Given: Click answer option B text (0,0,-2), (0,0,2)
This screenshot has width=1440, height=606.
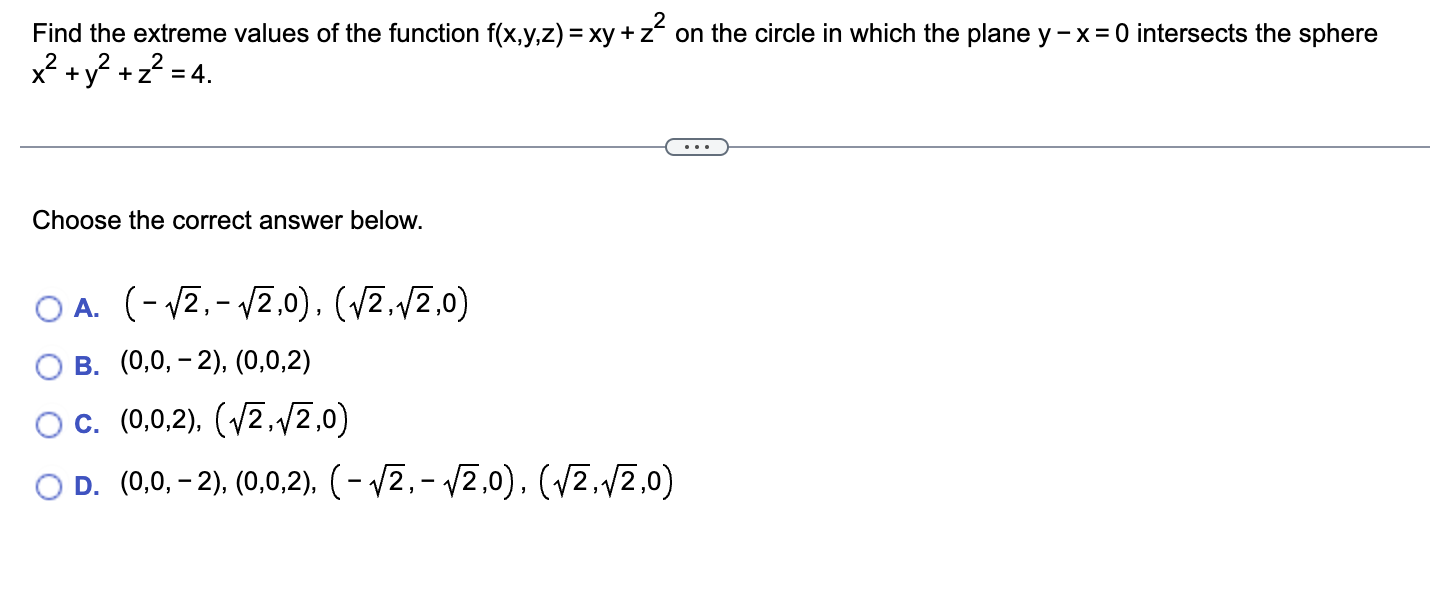Looking at the screenshot, I should (215, 364).
